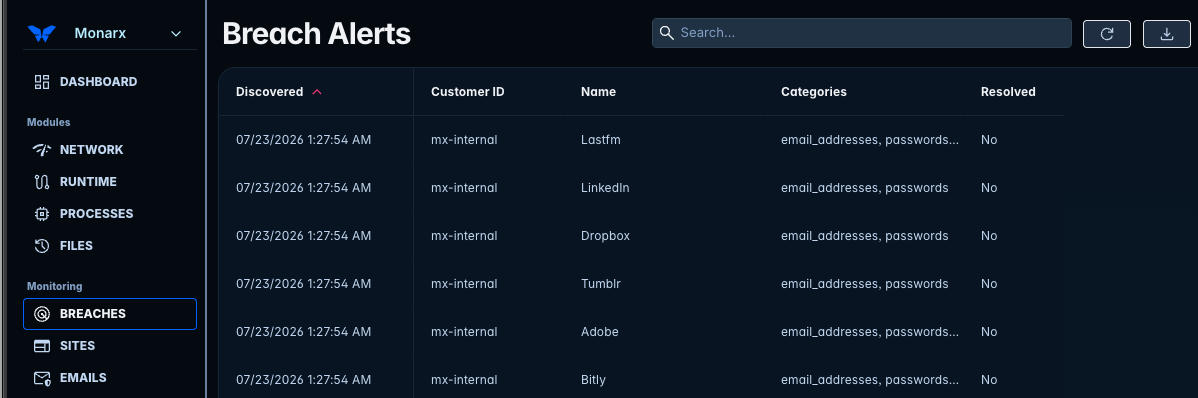Click the LinkedIn row categories cell
Viewport: 1198px width, 398px height.
click(x=865, y=188)
